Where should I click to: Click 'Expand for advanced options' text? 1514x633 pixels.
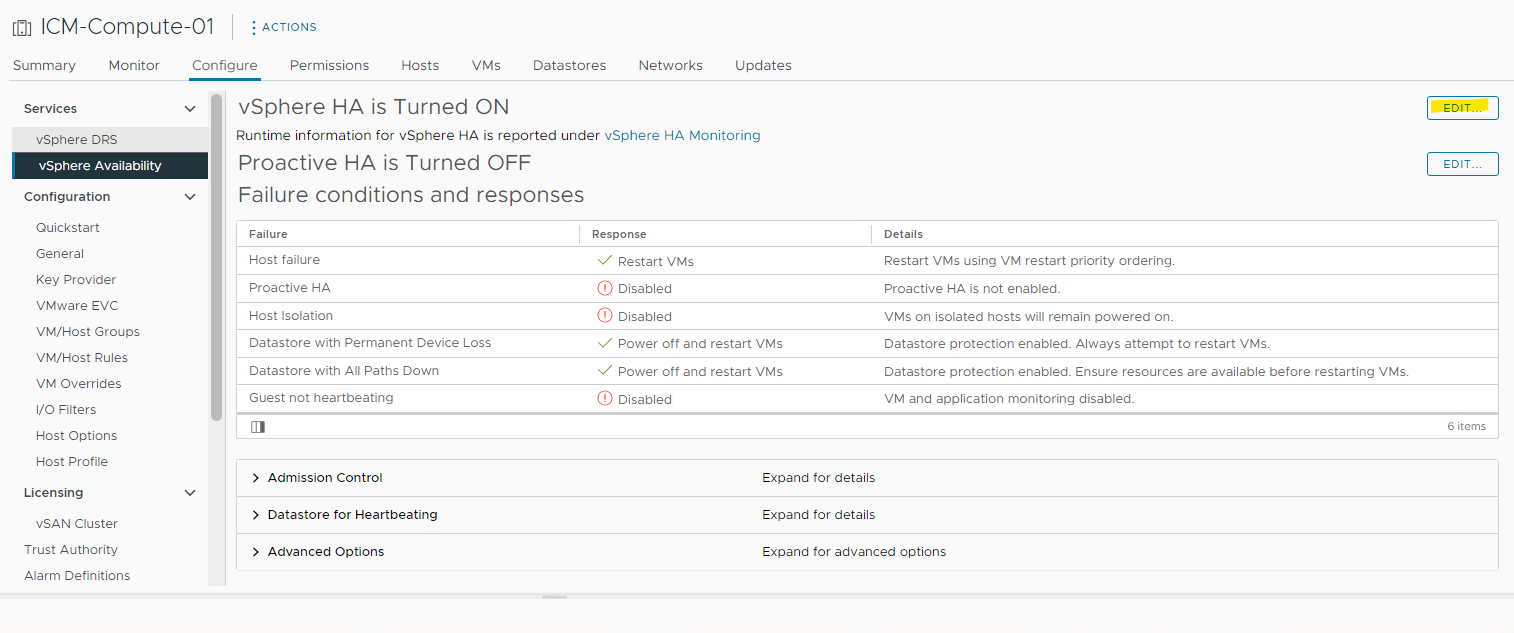[x=854, y=552]
